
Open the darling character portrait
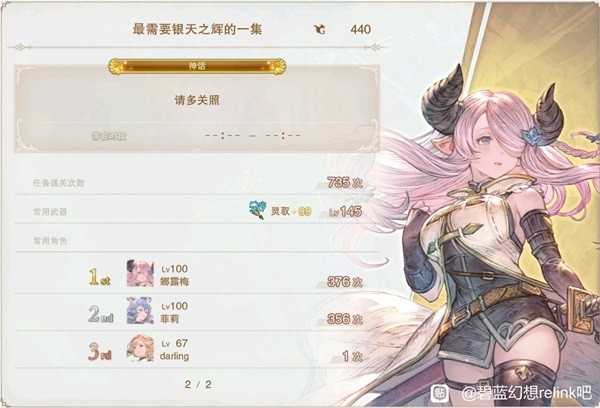click(140, 348)
